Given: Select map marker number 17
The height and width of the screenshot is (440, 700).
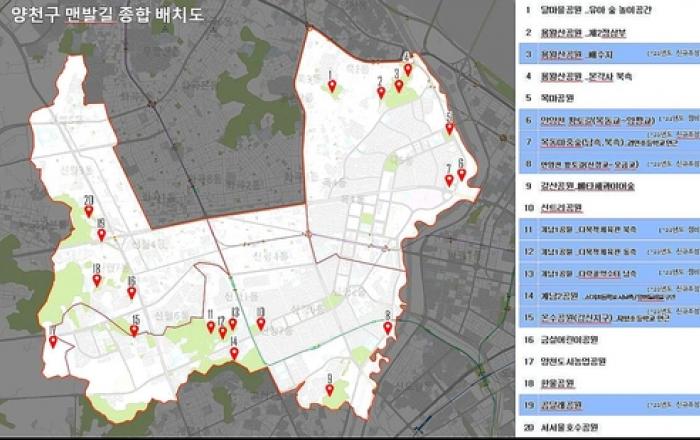Looking at the screenshot, I should [x=52, y=341].
